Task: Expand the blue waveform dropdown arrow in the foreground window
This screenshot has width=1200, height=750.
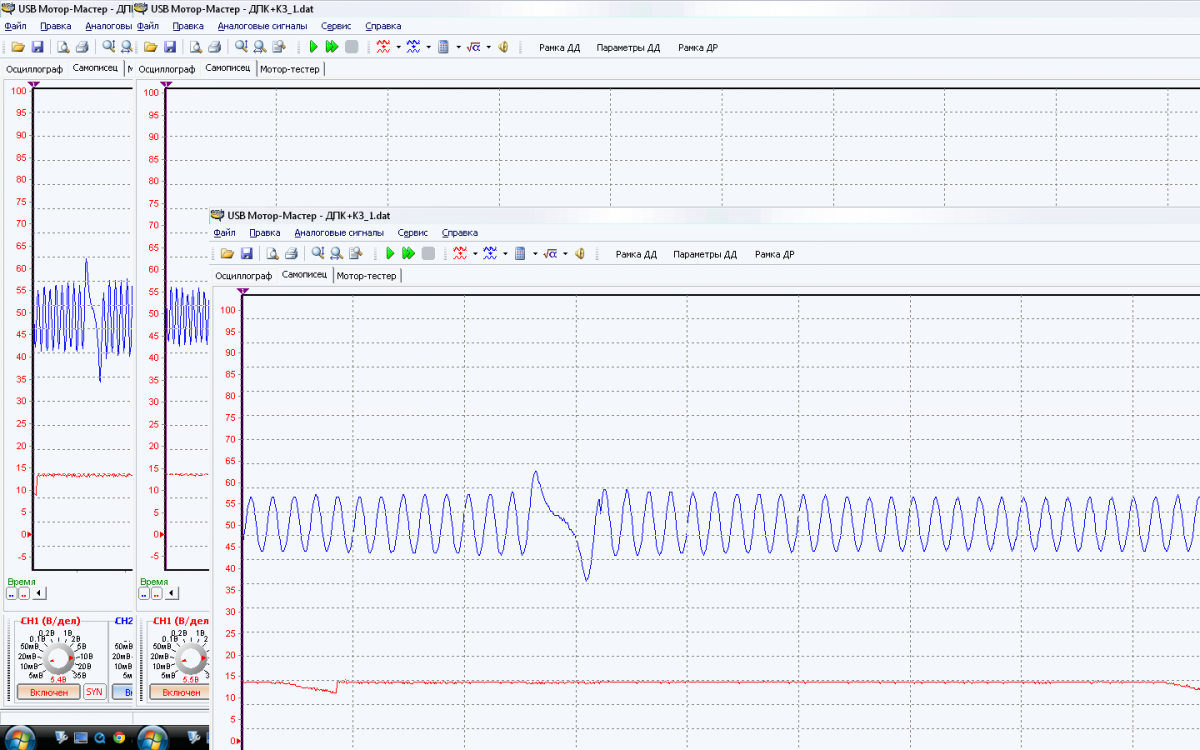Action: tap(505, 254)
